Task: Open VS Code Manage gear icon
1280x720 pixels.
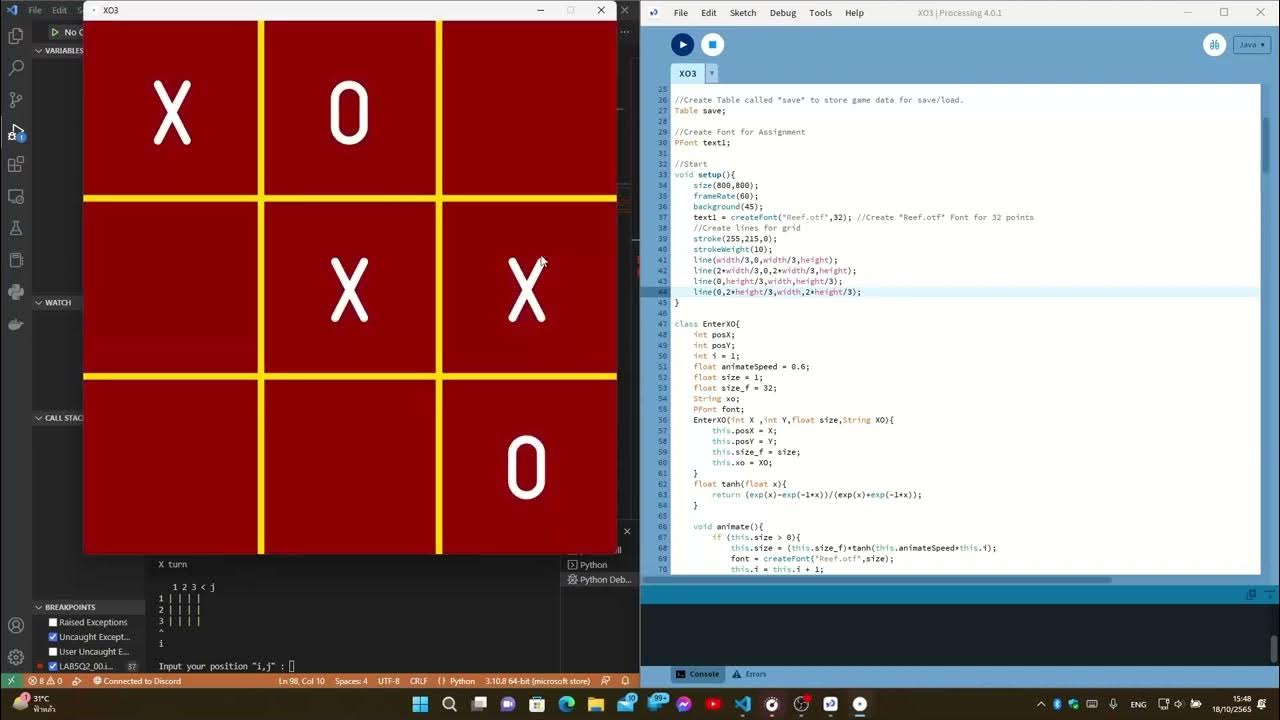Action: point(15,657)
